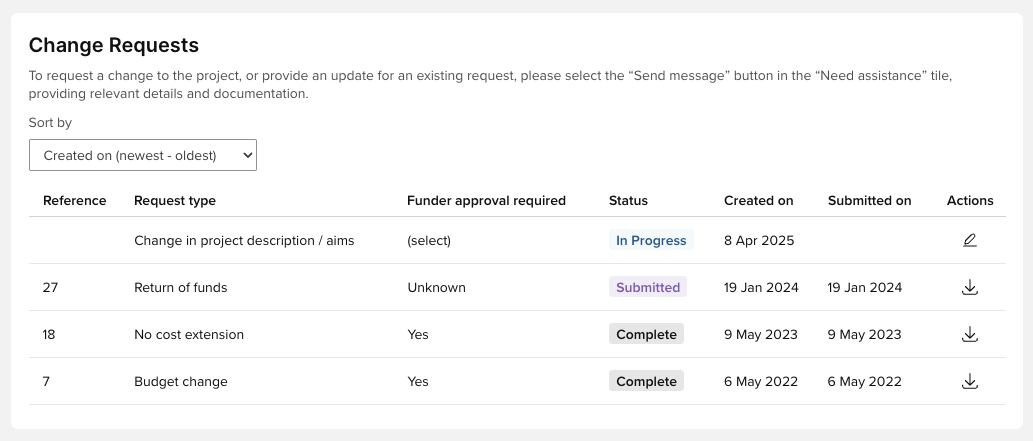Select Change in project description / aims row
Screen dimensions: 1033x441
point(244,241)
